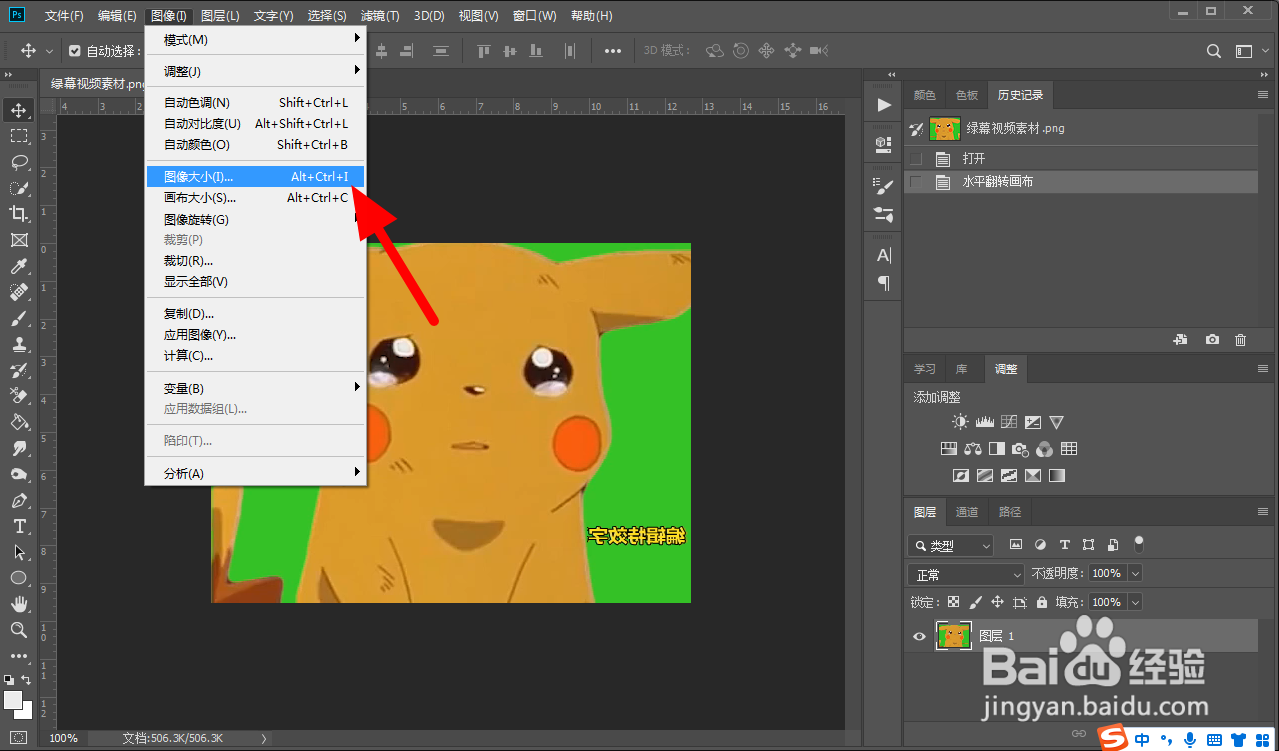The height and width of the screenshot is (751, 1279).
Task: Select the Smudge tool
Action: (x=19, y=448)
